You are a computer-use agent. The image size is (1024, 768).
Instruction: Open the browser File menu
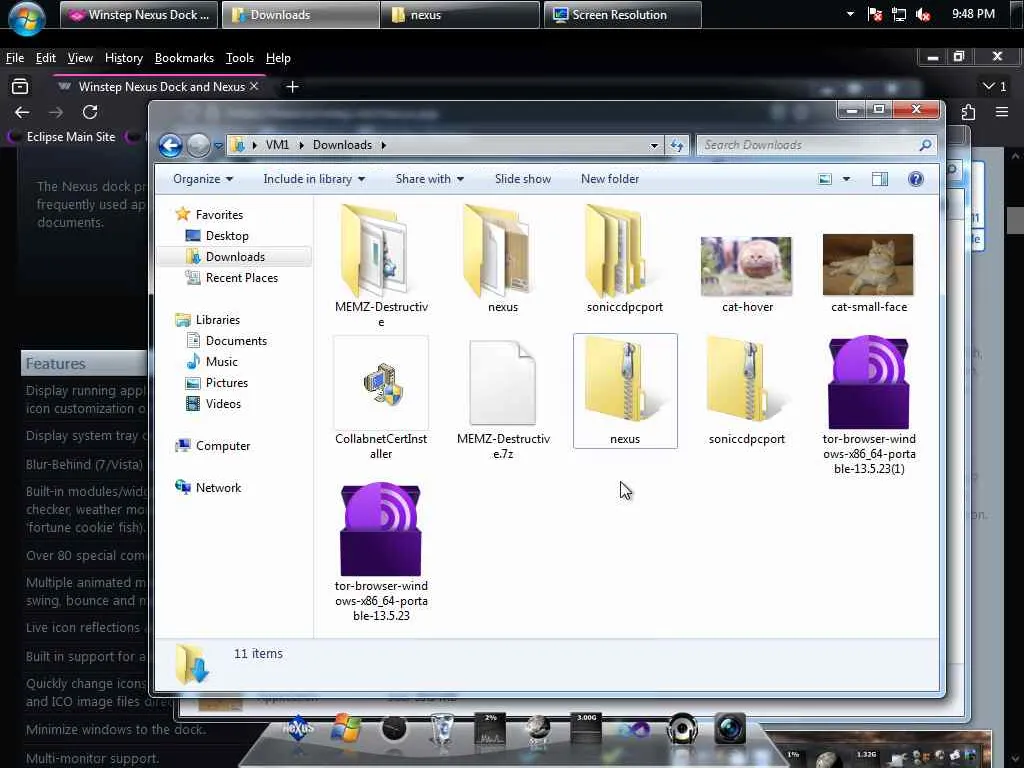[14, 58]
